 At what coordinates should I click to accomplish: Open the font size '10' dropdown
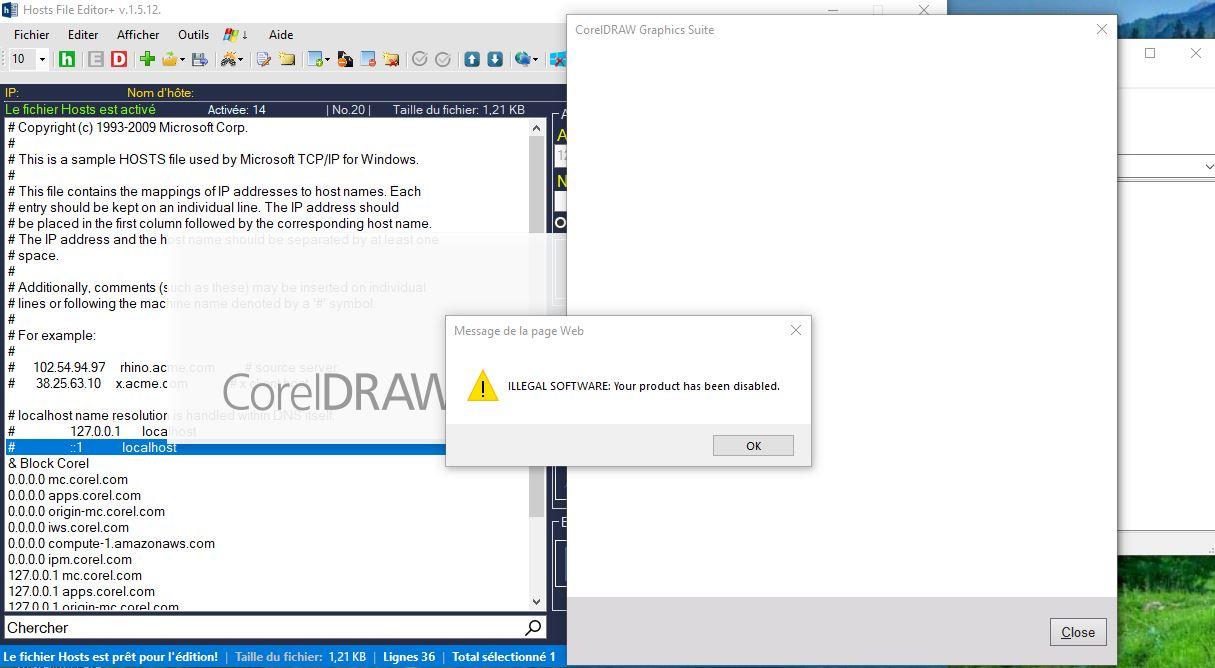(42, 59)
